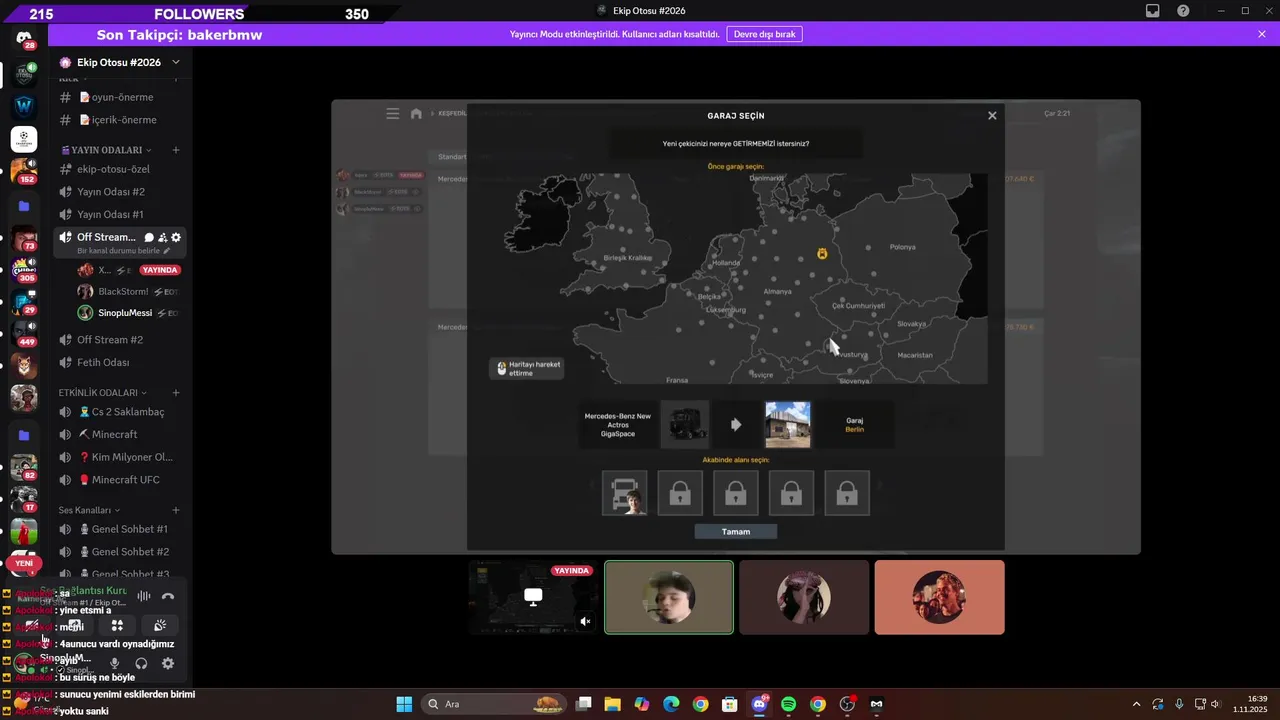Select the green-bordered participant video tile

(669, 597)
